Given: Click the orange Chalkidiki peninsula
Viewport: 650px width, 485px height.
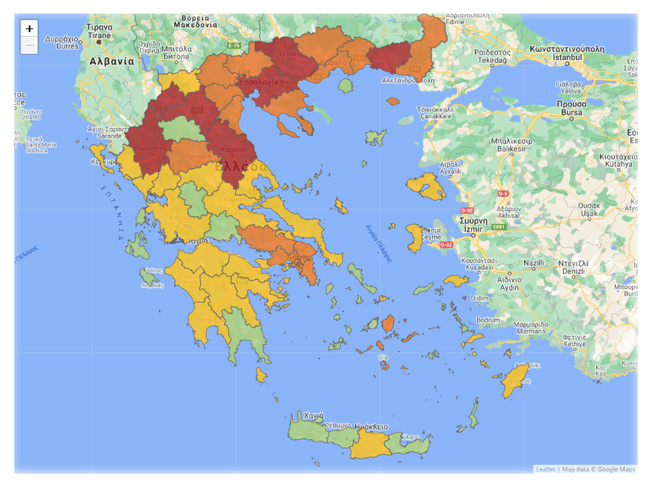Looking at the screenshot, I should (295, 118).
